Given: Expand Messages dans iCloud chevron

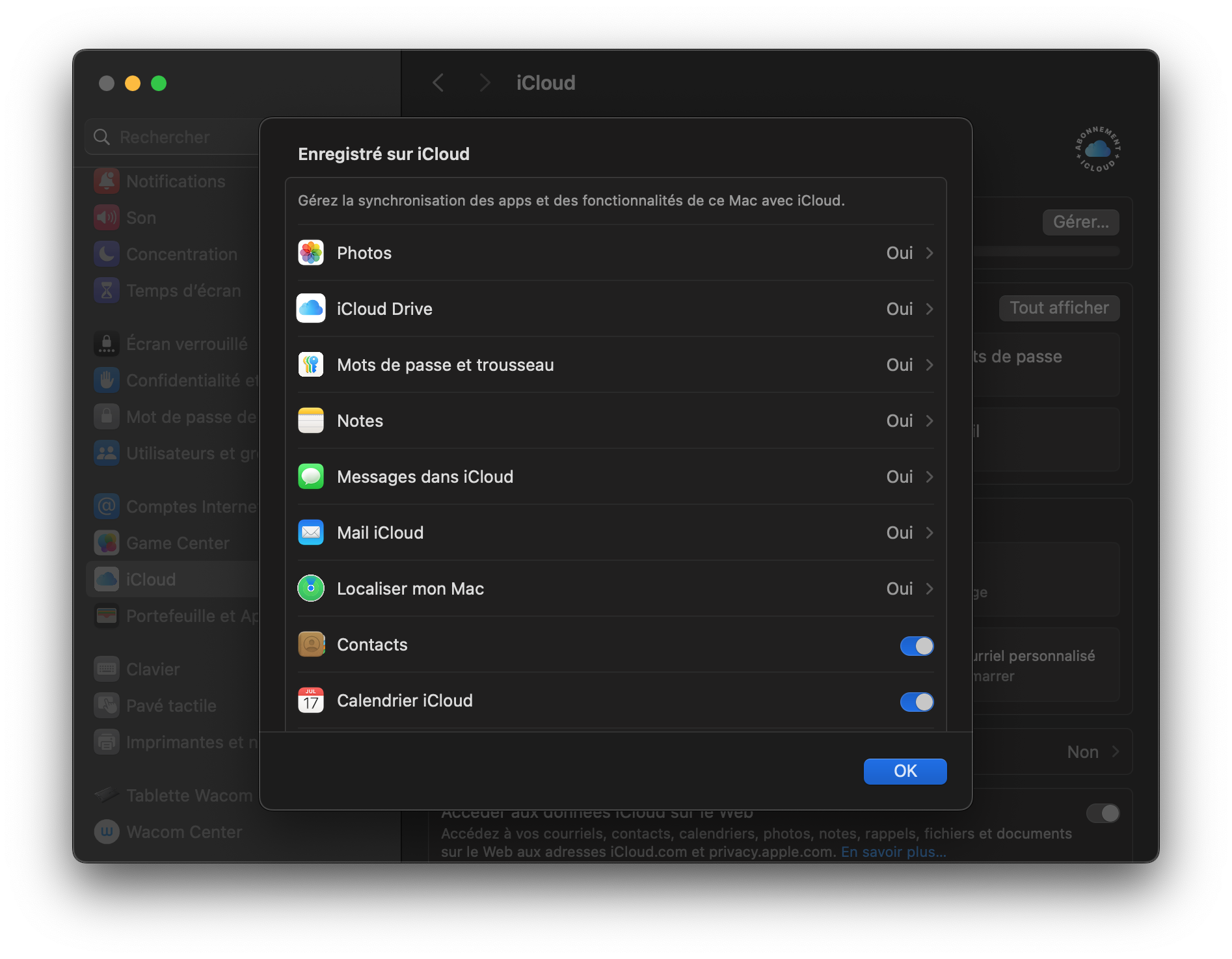Looking at the screenshot, I should coord(930,477).
